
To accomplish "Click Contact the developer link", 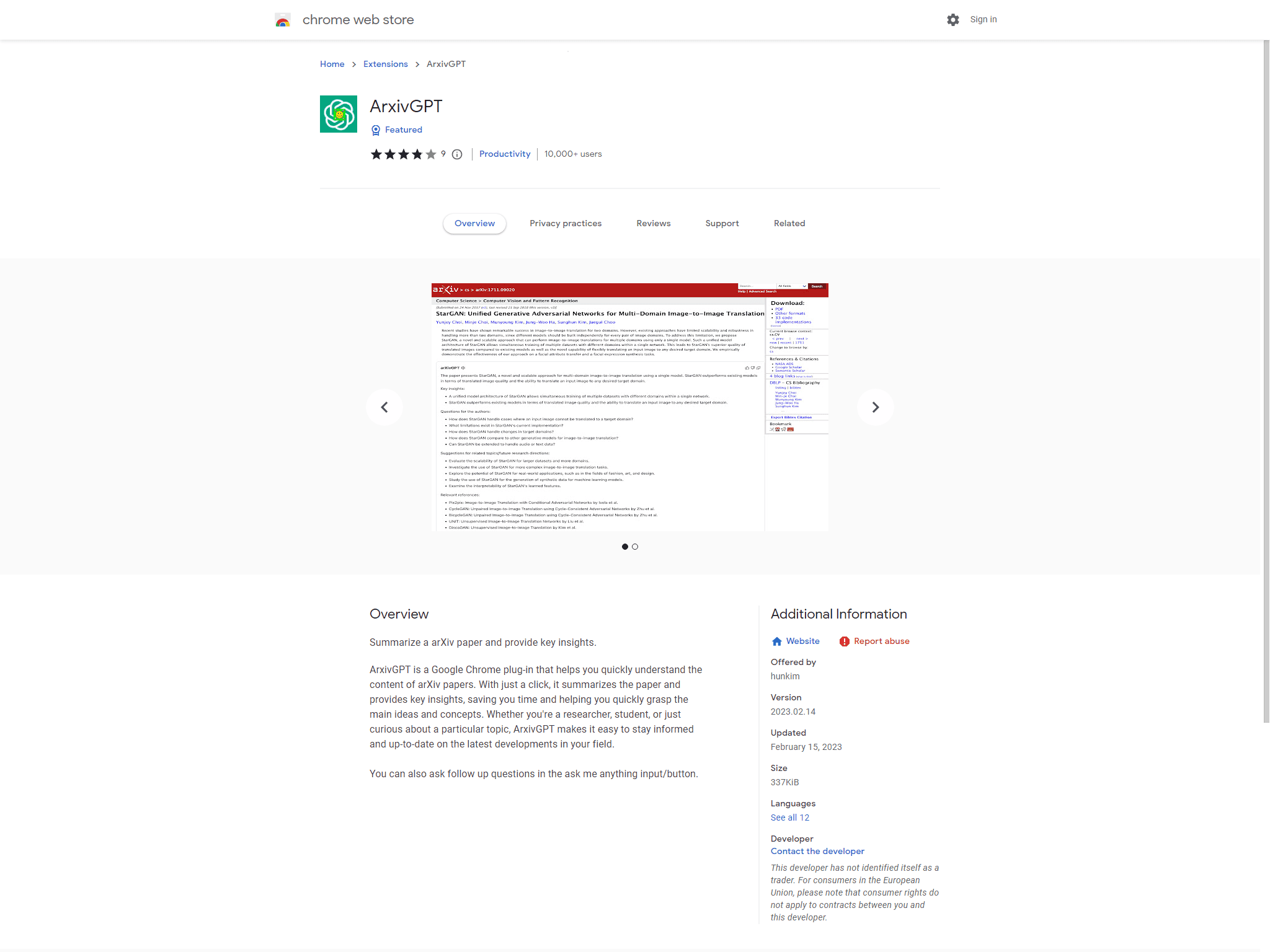I will pyautogui.click(x=817, y=852).
